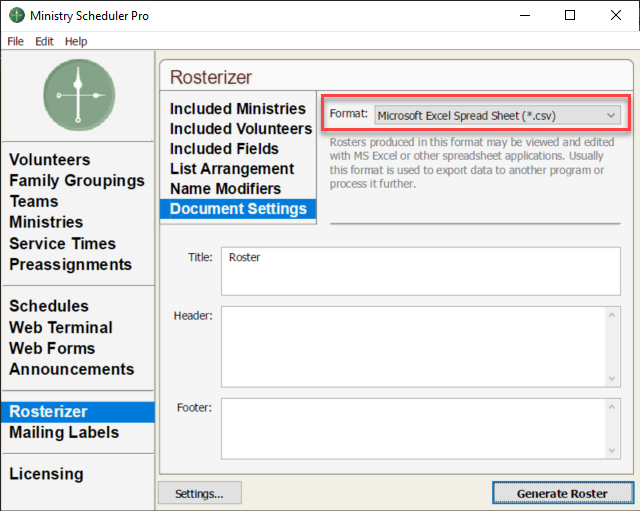Open the Edit menu

click(44, 41)
